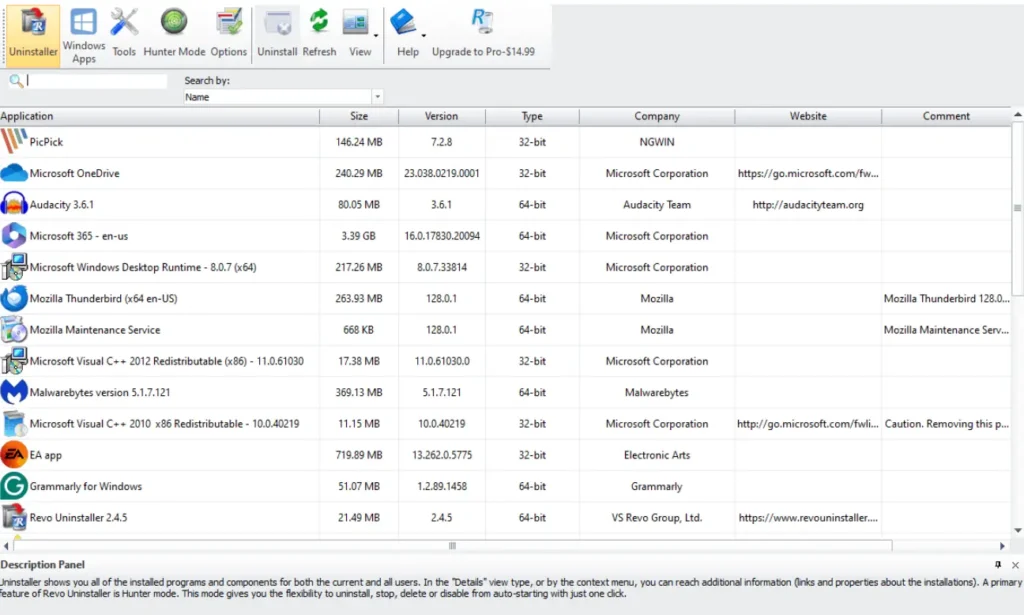Screen dimensions: 1024x615
Task: Click the magnifying glass search icon
Action: click(x=16, y=81)
